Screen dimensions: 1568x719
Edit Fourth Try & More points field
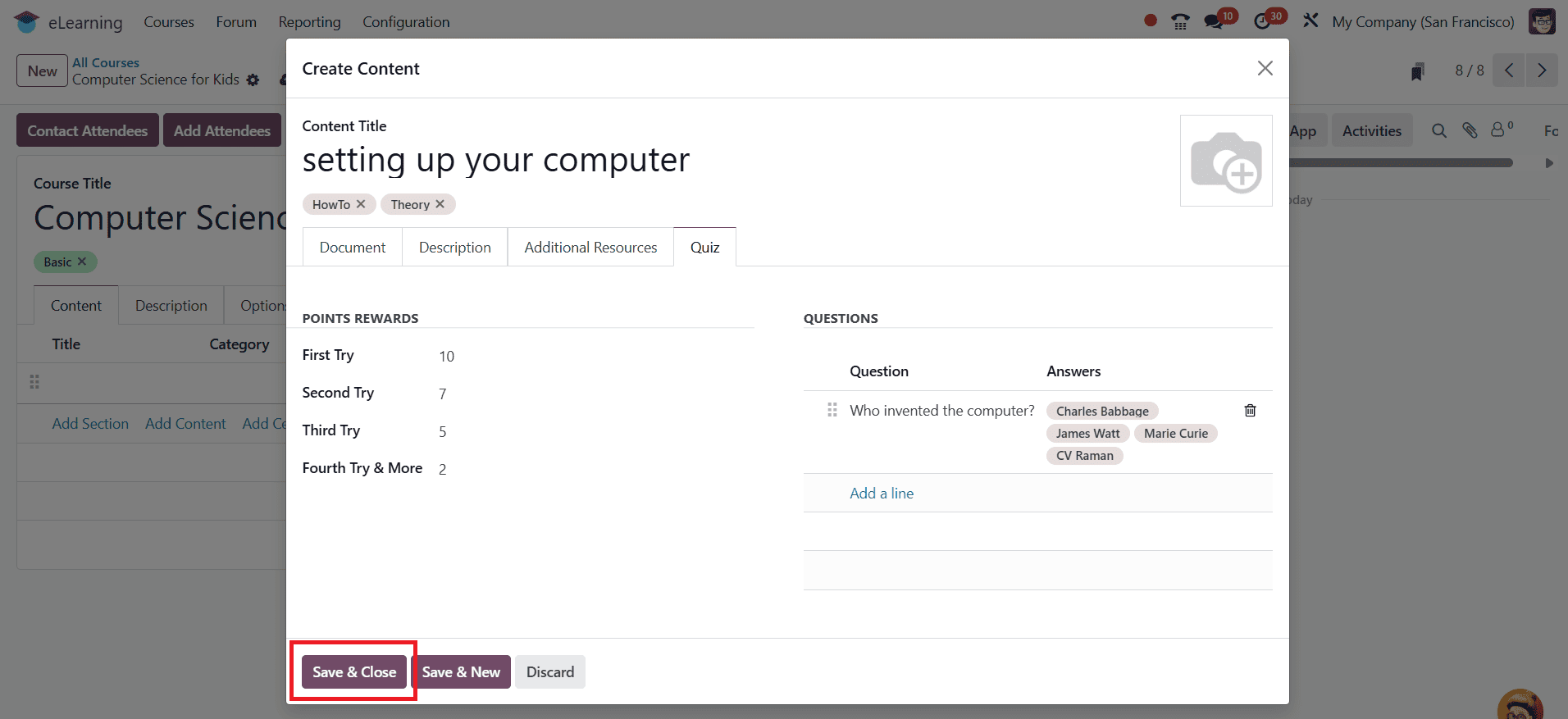(595, 469)
